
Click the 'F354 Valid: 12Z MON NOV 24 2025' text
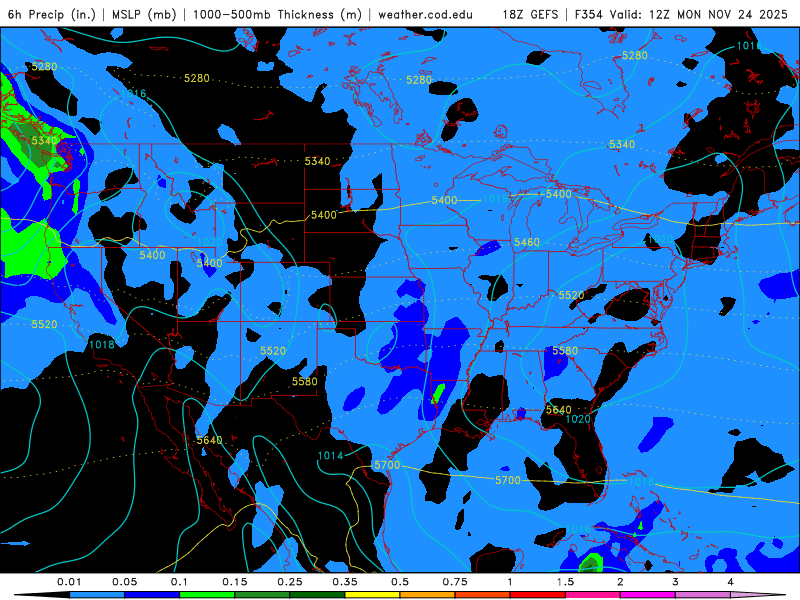pyautogui.click(x=681, y=14)
